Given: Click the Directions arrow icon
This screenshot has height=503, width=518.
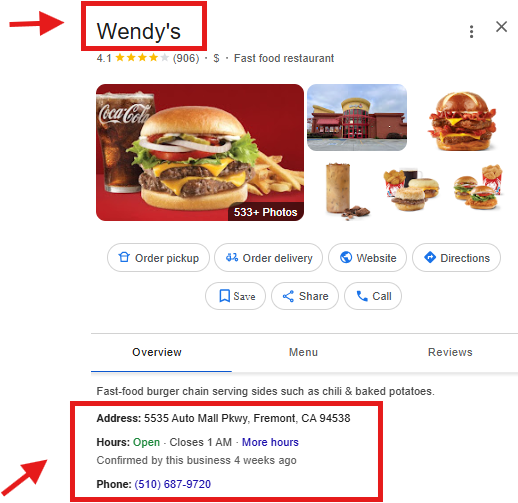Looking at the screenshot, I should [430, 257].
